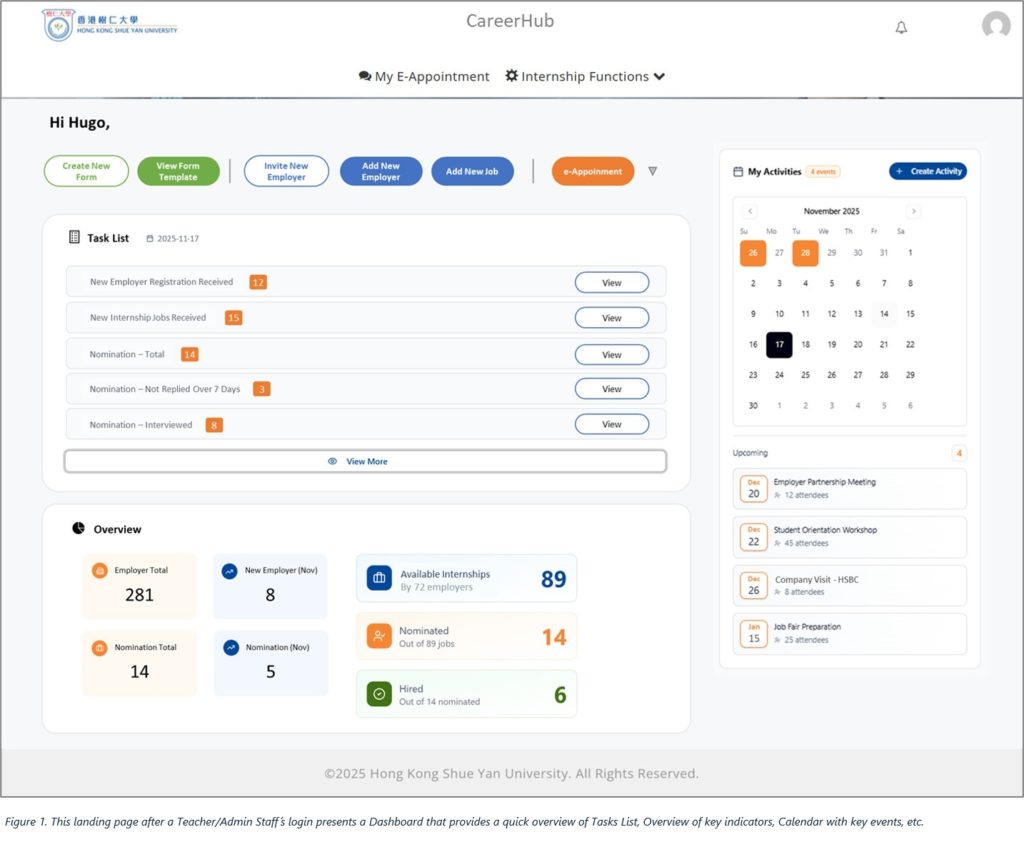Screen dimensions: 1024x842
Task: Click the Nominated person icon
Action: tap(379, 636)
